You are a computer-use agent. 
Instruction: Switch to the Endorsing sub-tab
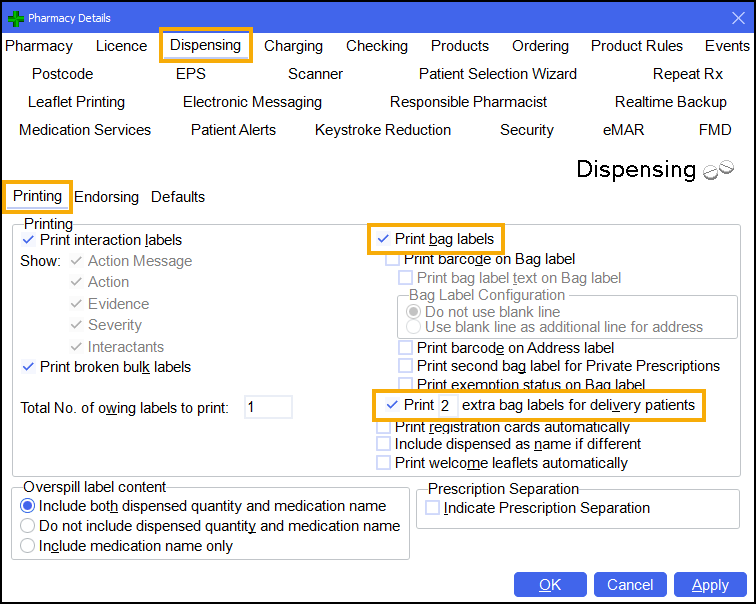coord(106,197)
